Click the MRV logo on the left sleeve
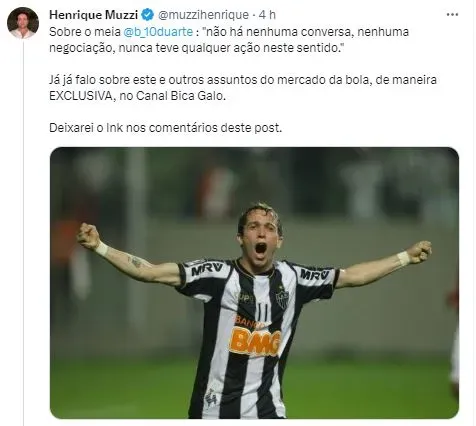 [207, 268]
